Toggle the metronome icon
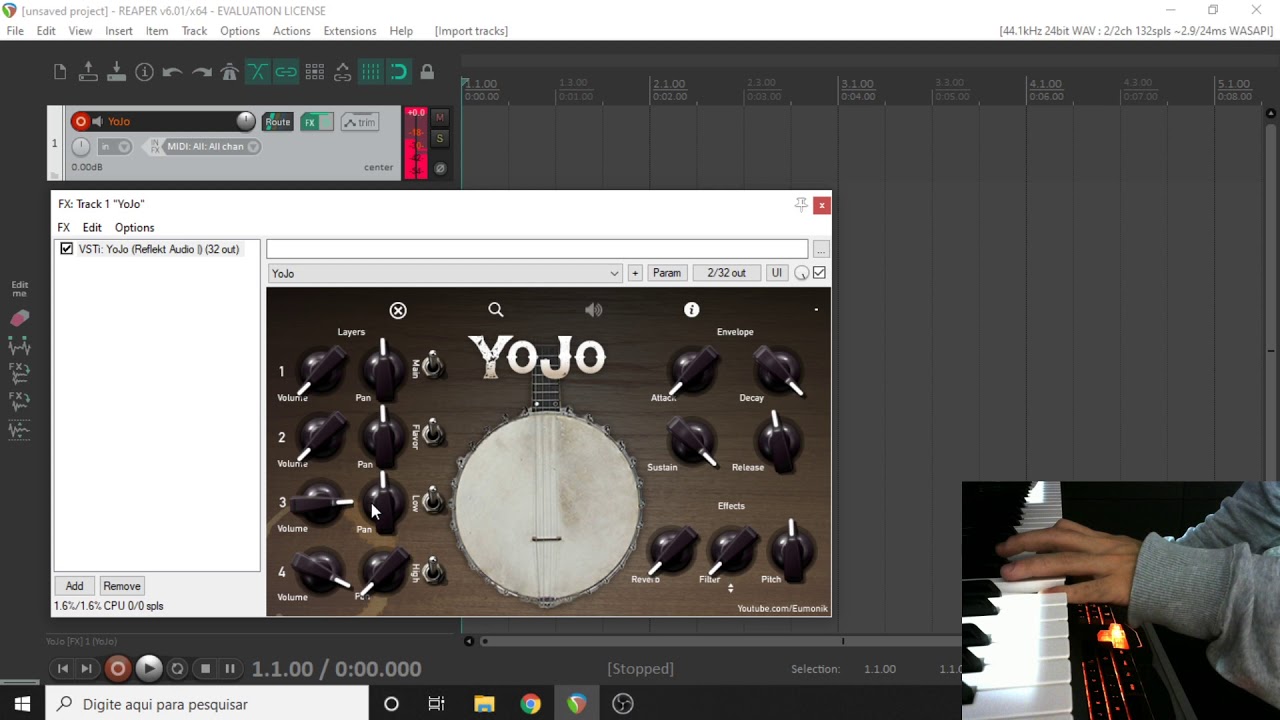The width and height of the screenshot is (1280, 720). point(229,72)
